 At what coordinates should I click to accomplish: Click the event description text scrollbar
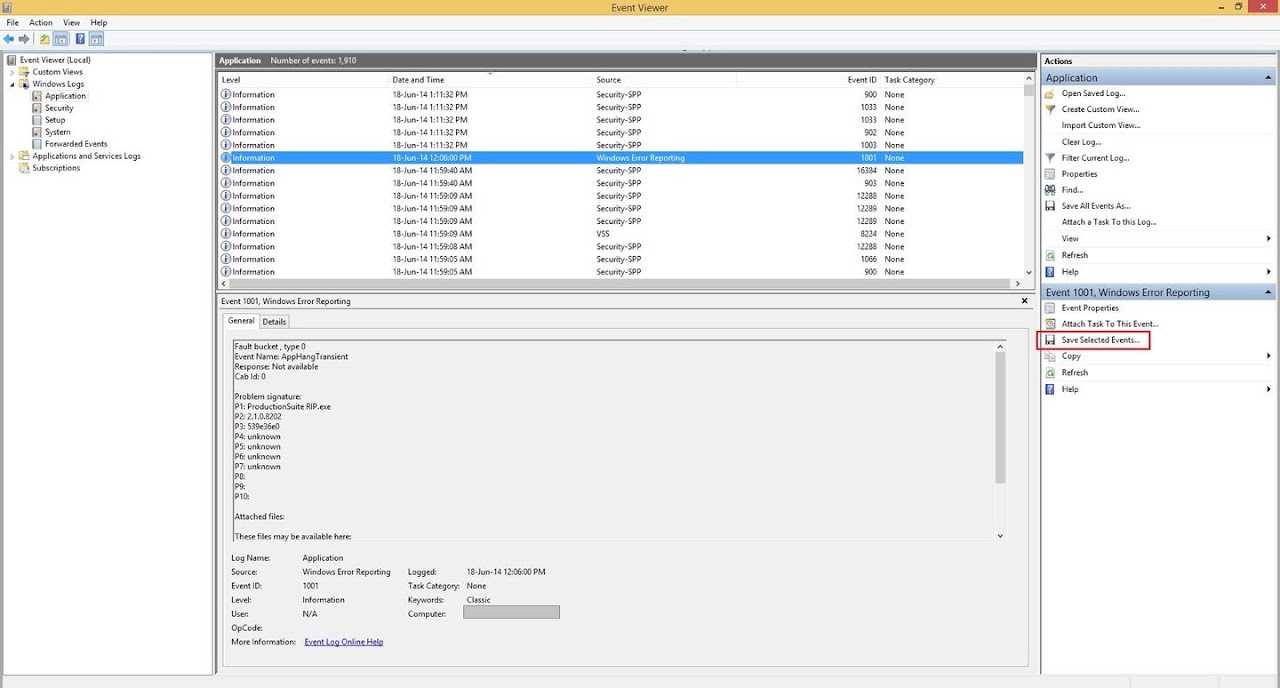[1000, 441]
